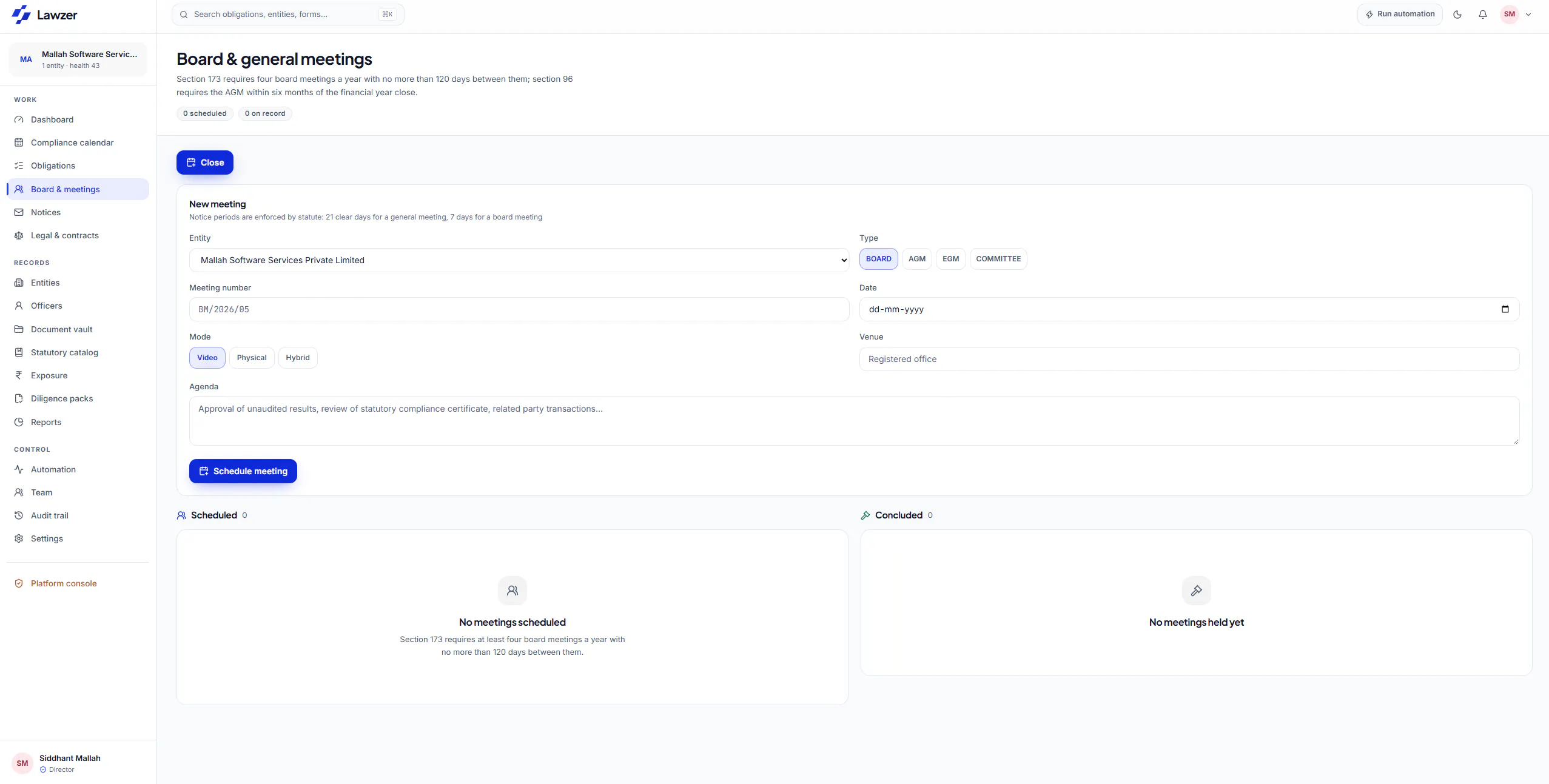Open Statutory catalog in sidebar
1549x784 pixels.
78,352
